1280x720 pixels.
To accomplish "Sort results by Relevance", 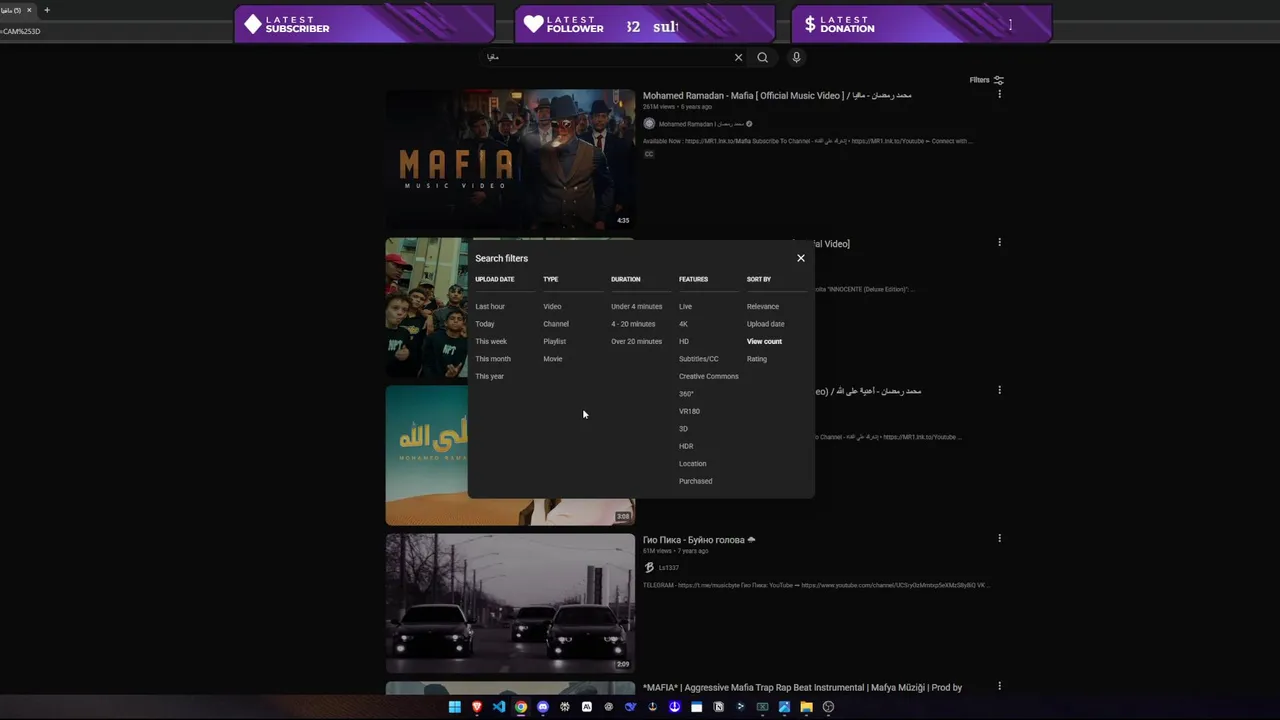I will 762,306.
